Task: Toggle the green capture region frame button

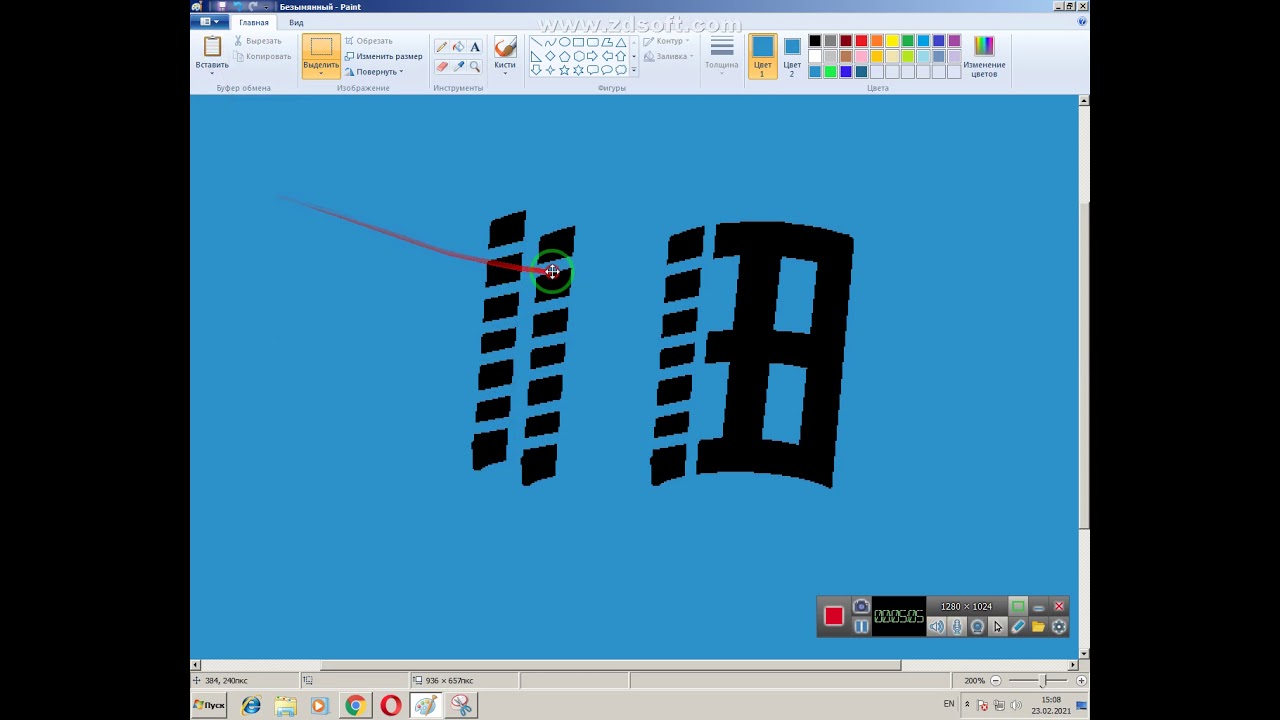Action: point(1017,606)
